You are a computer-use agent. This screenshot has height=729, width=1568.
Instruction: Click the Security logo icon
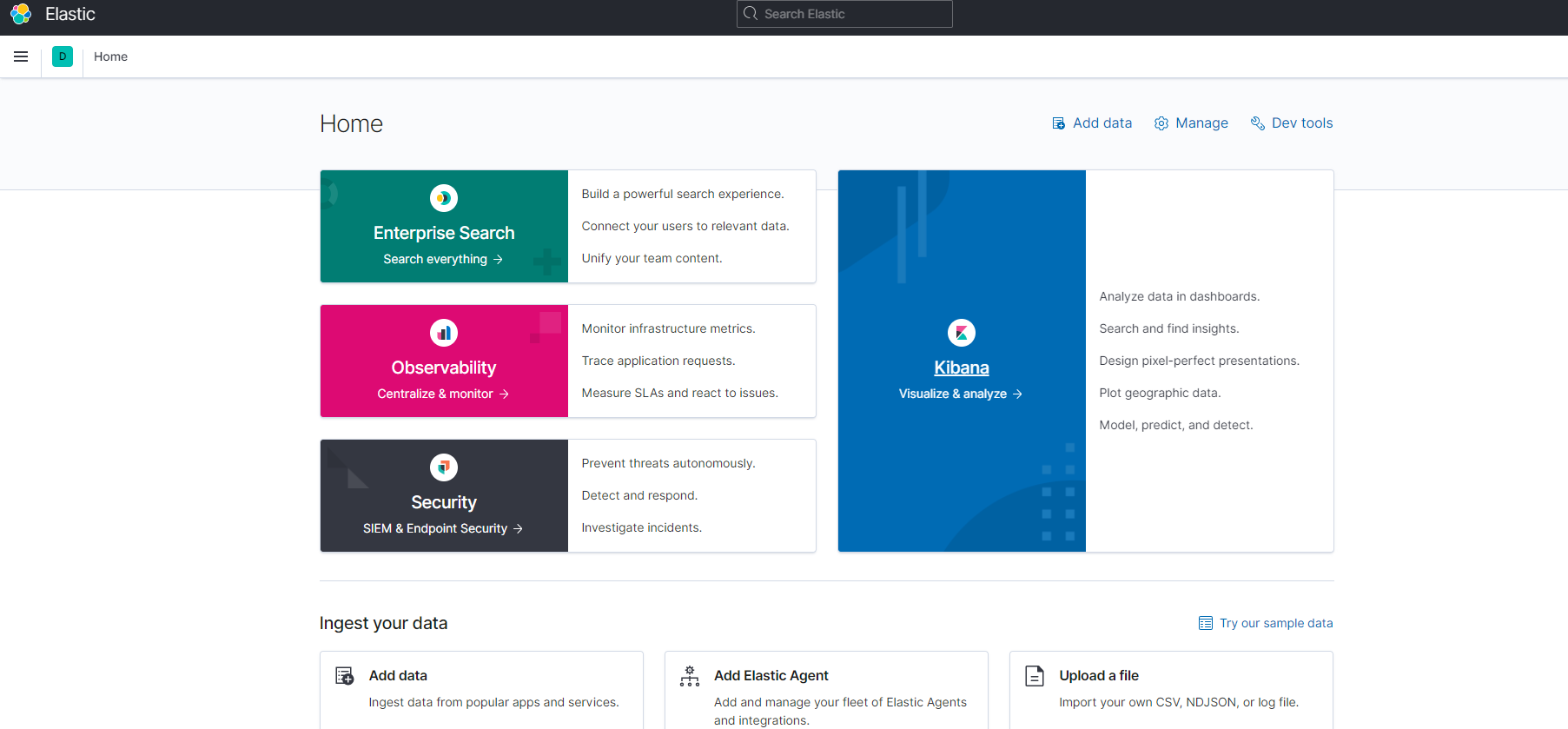[x=444, y=467]
